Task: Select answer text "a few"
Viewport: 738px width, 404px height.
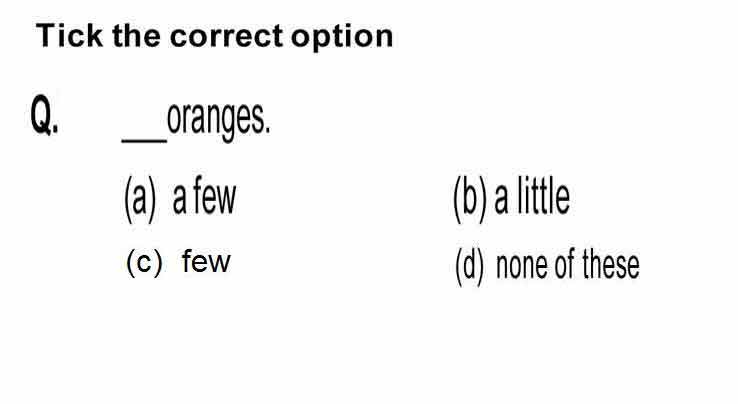Action: pos(204,195)
